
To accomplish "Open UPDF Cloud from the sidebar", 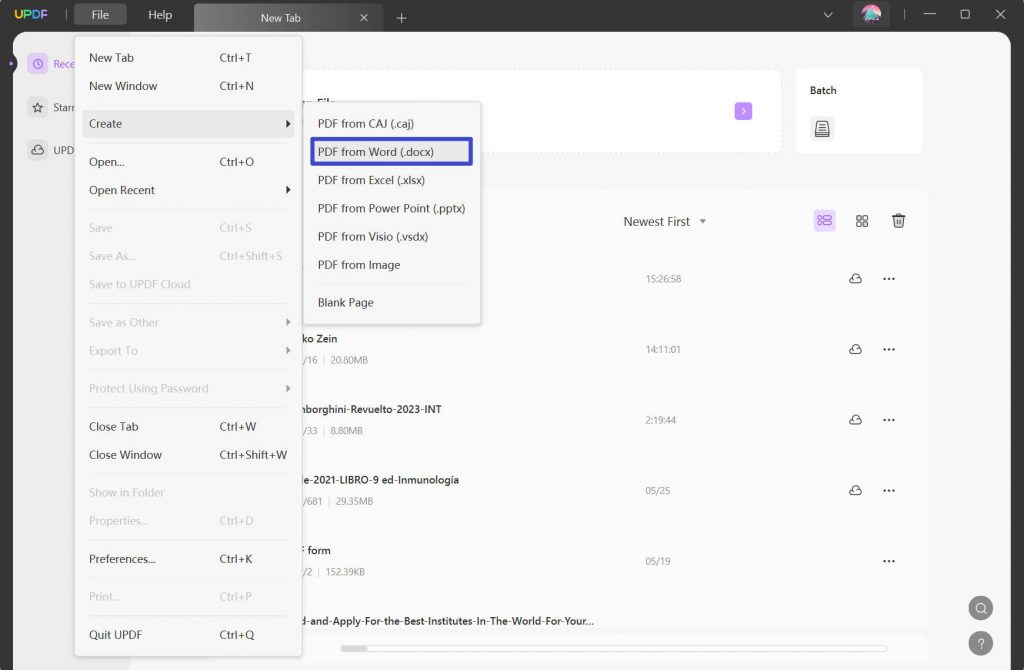I will click(x=36, y=150).
